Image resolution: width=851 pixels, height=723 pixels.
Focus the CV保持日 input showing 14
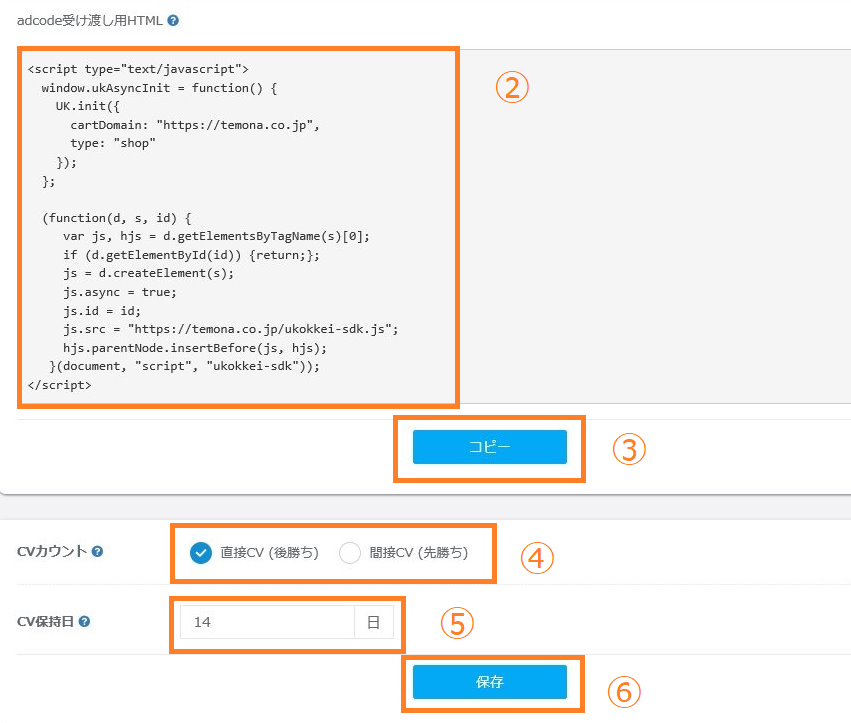(x=267, y=622)
